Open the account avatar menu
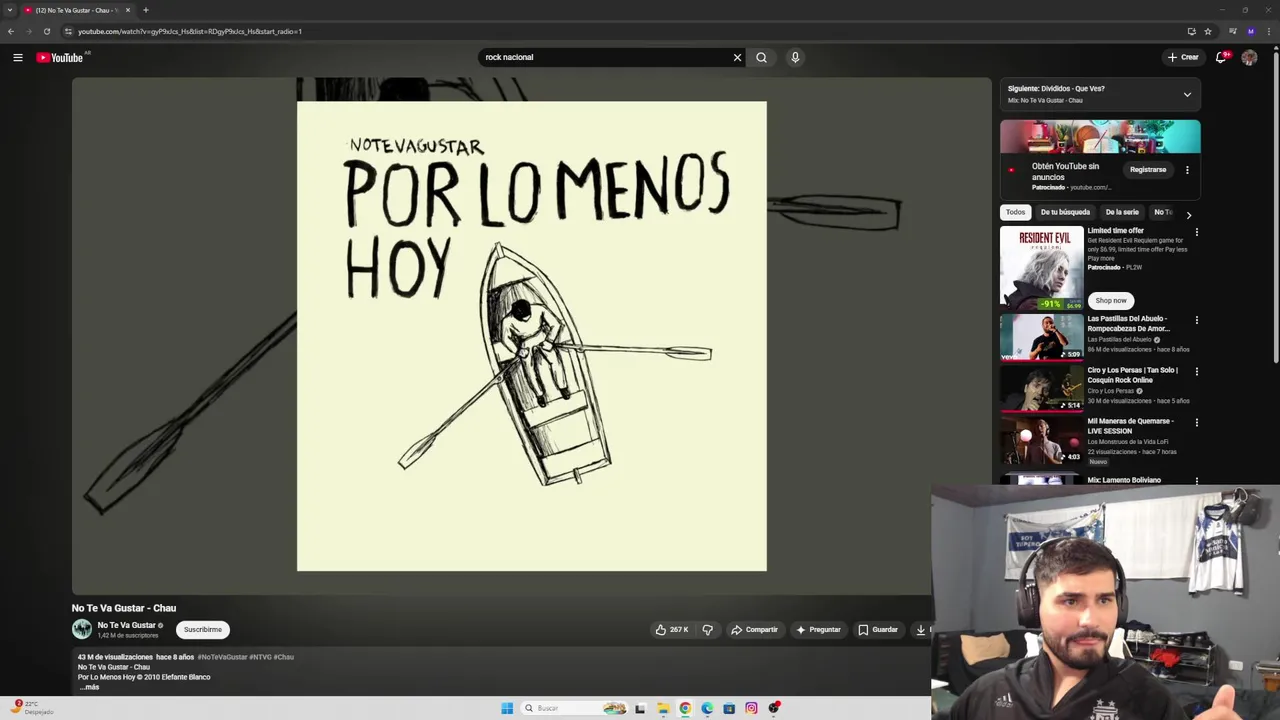1280x720 pixels. (x=1249, y=57)
